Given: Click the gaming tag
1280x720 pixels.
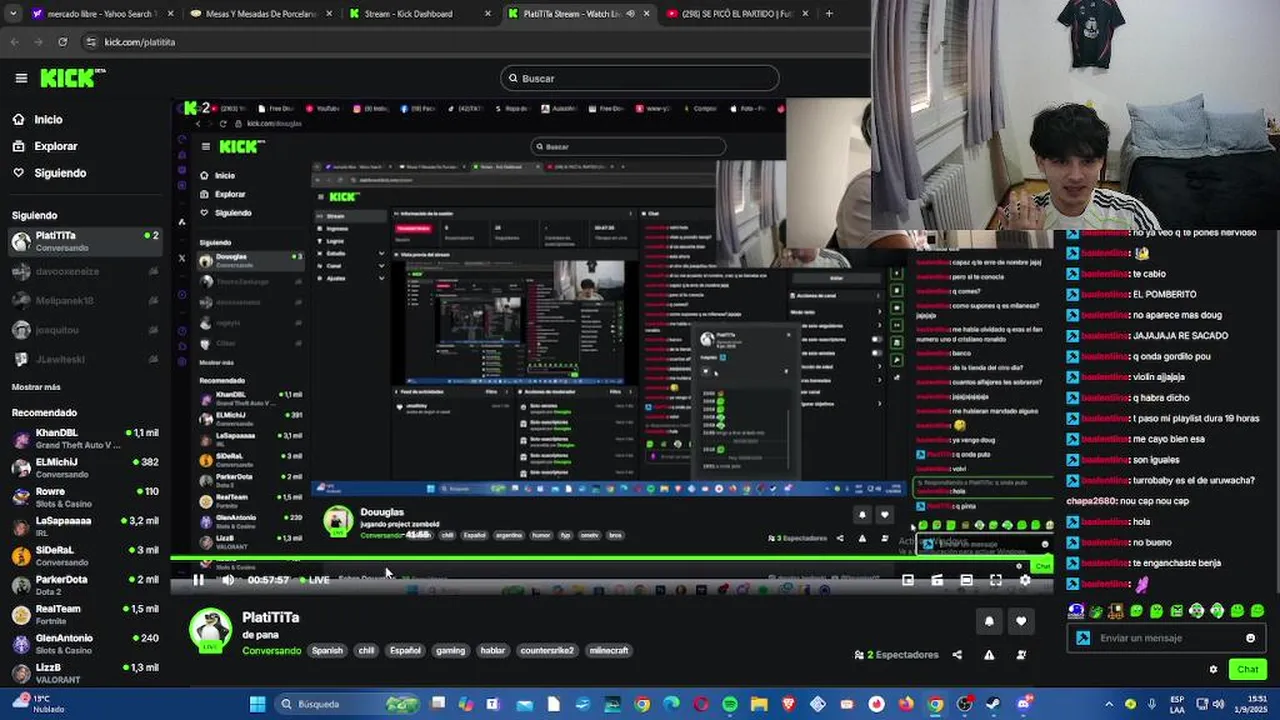Looking at the screenshot, I should tap(450, 650).
